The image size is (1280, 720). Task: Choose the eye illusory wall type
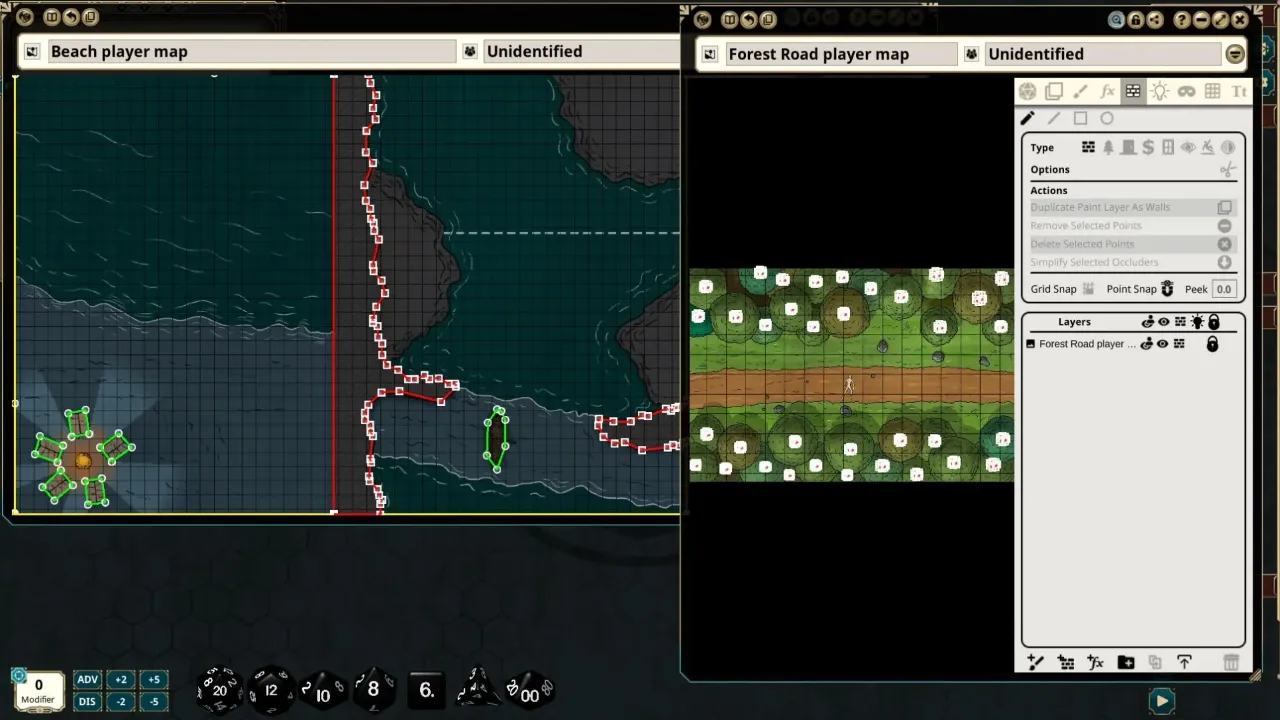[1188, 147]
